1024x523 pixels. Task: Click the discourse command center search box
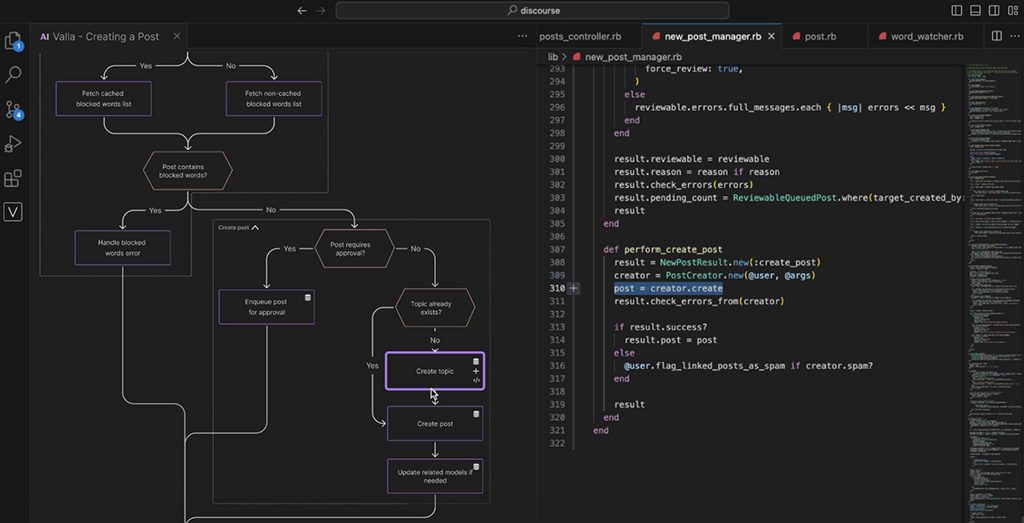[532, 10]
